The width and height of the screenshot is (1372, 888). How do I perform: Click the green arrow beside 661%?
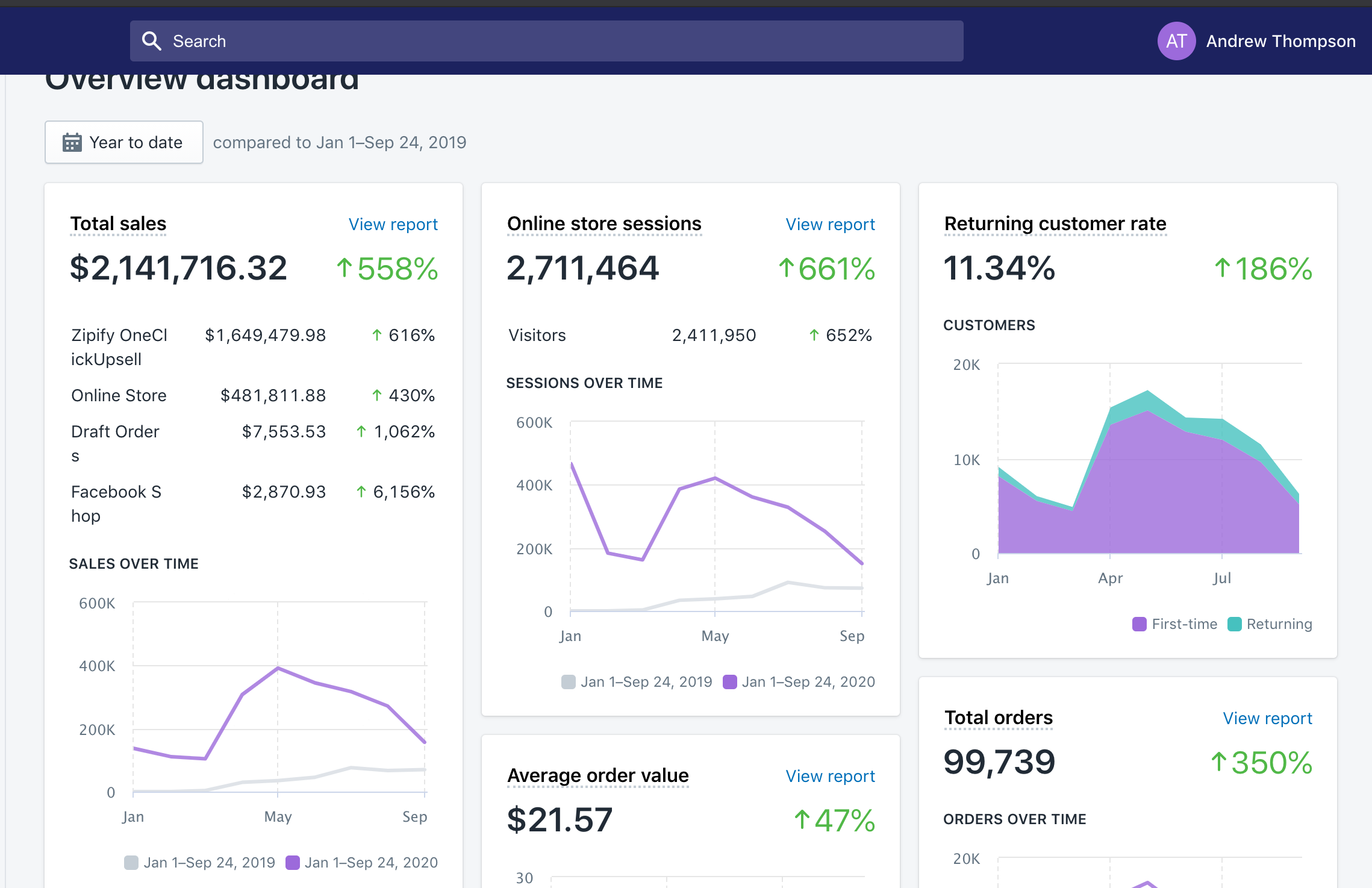pos(785,268)
